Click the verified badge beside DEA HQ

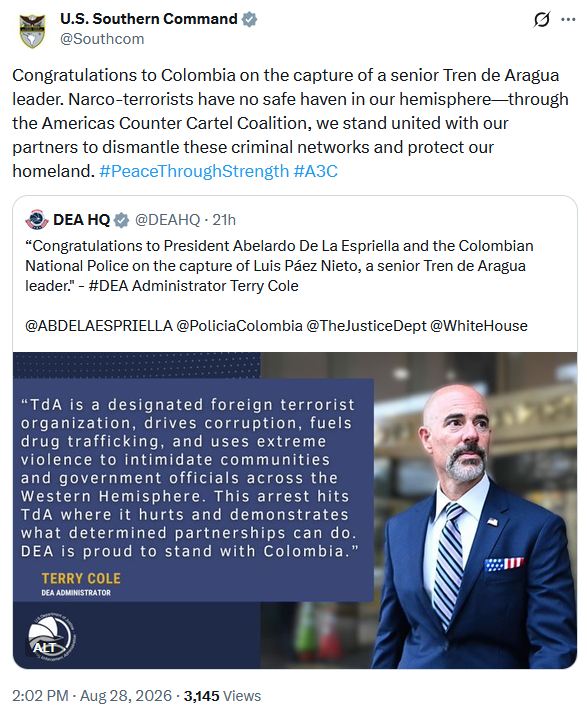click(x=121, y=220)
